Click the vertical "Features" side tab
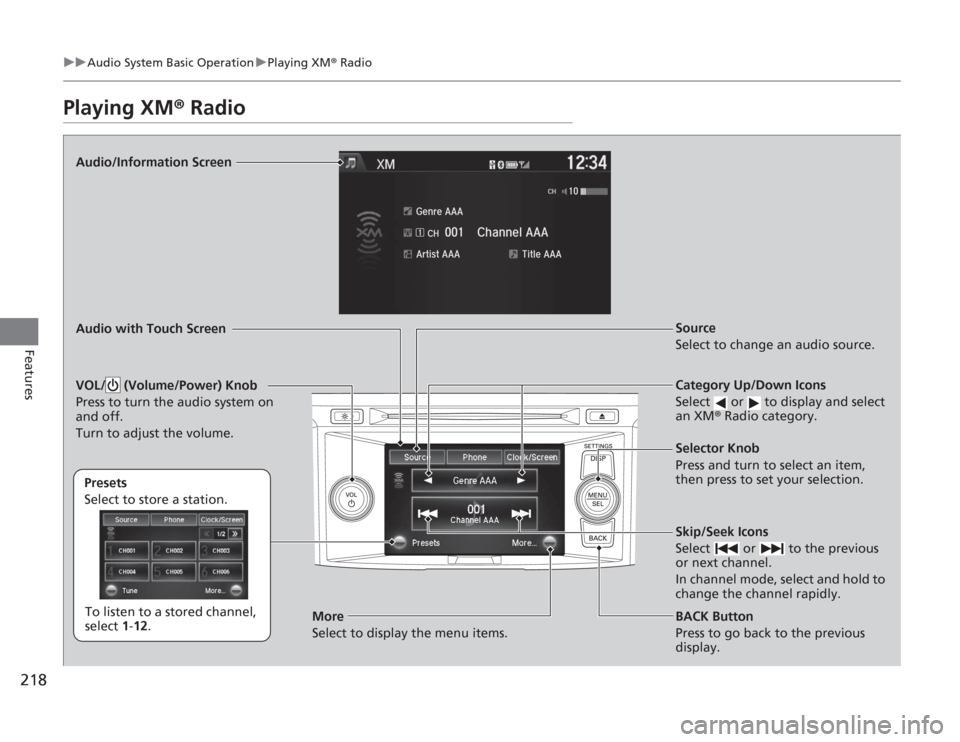The height and width of the screenshot is (742, 960). (29, 375)
